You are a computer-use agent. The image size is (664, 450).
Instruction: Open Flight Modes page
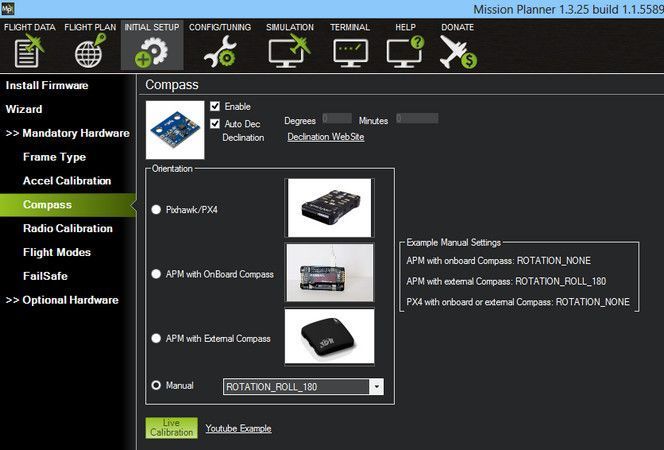tap(57, 252)
